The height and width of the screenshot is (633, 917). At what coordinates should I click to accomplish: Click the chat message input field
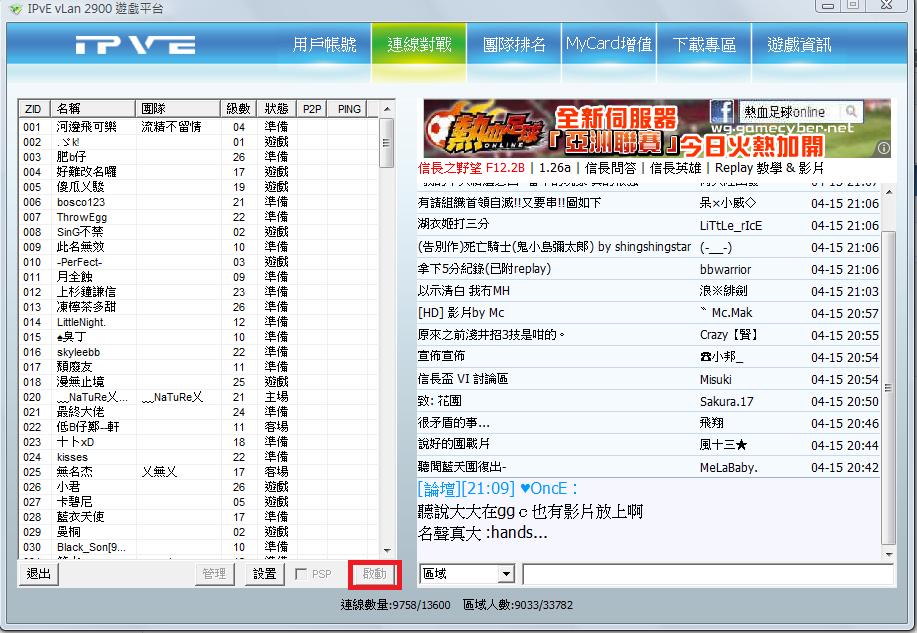click(707, 574)
